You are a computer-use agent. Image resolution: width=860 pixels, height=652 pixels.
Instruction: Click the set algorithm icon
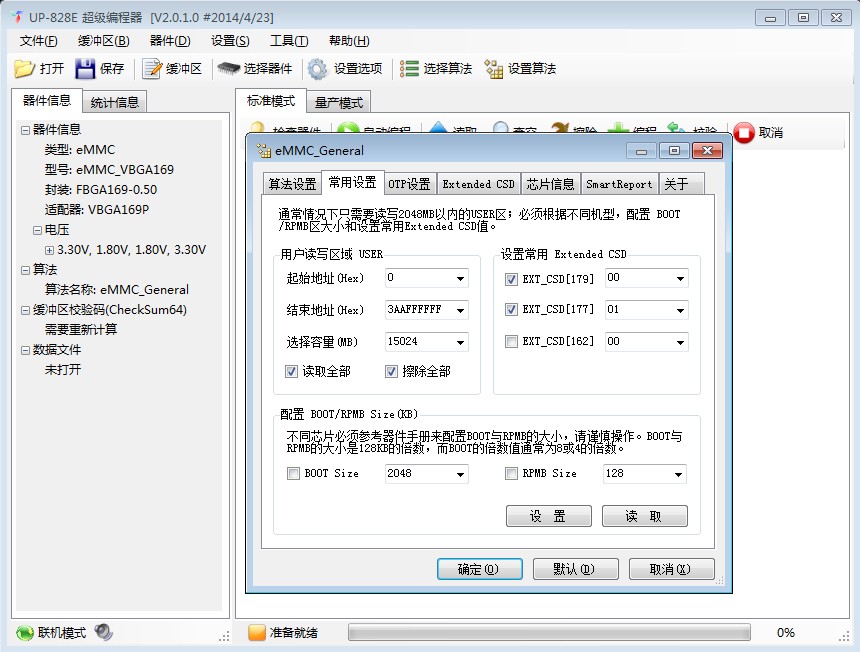(494, 69)
